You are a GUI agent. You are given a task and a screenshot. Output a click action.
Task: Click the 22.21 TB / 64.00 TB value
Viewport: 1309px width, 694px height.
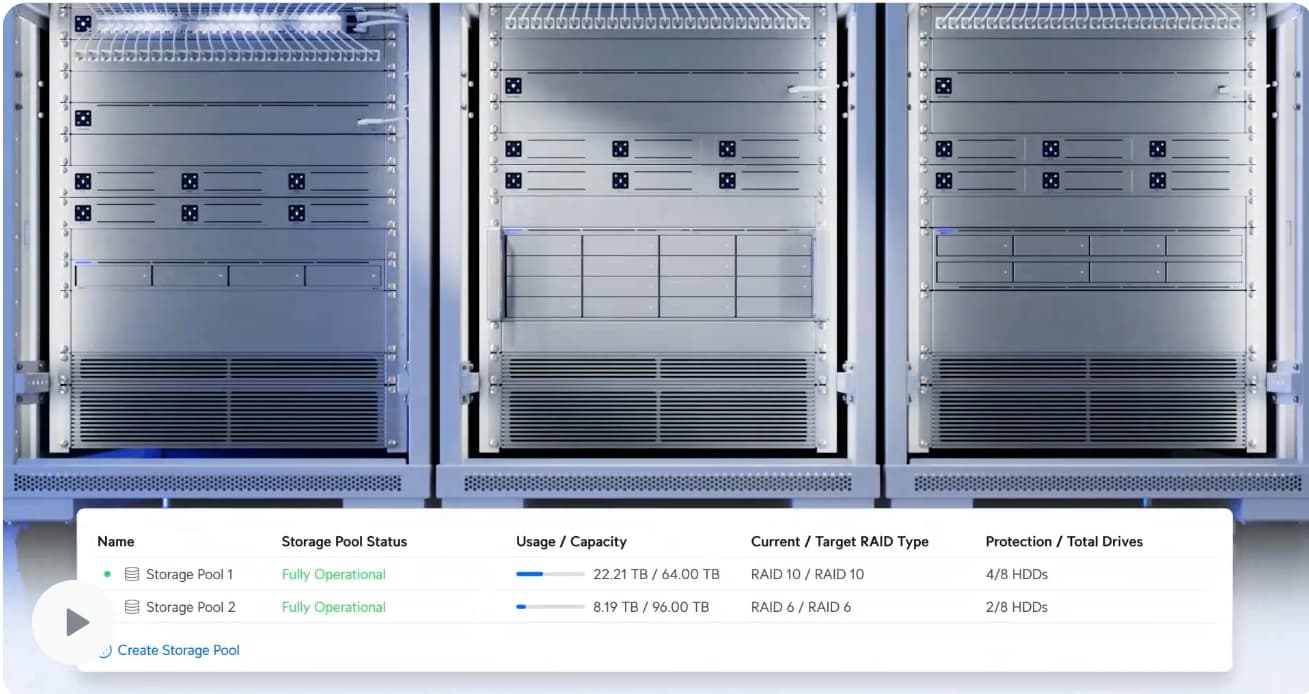click(x=656, y=574)
